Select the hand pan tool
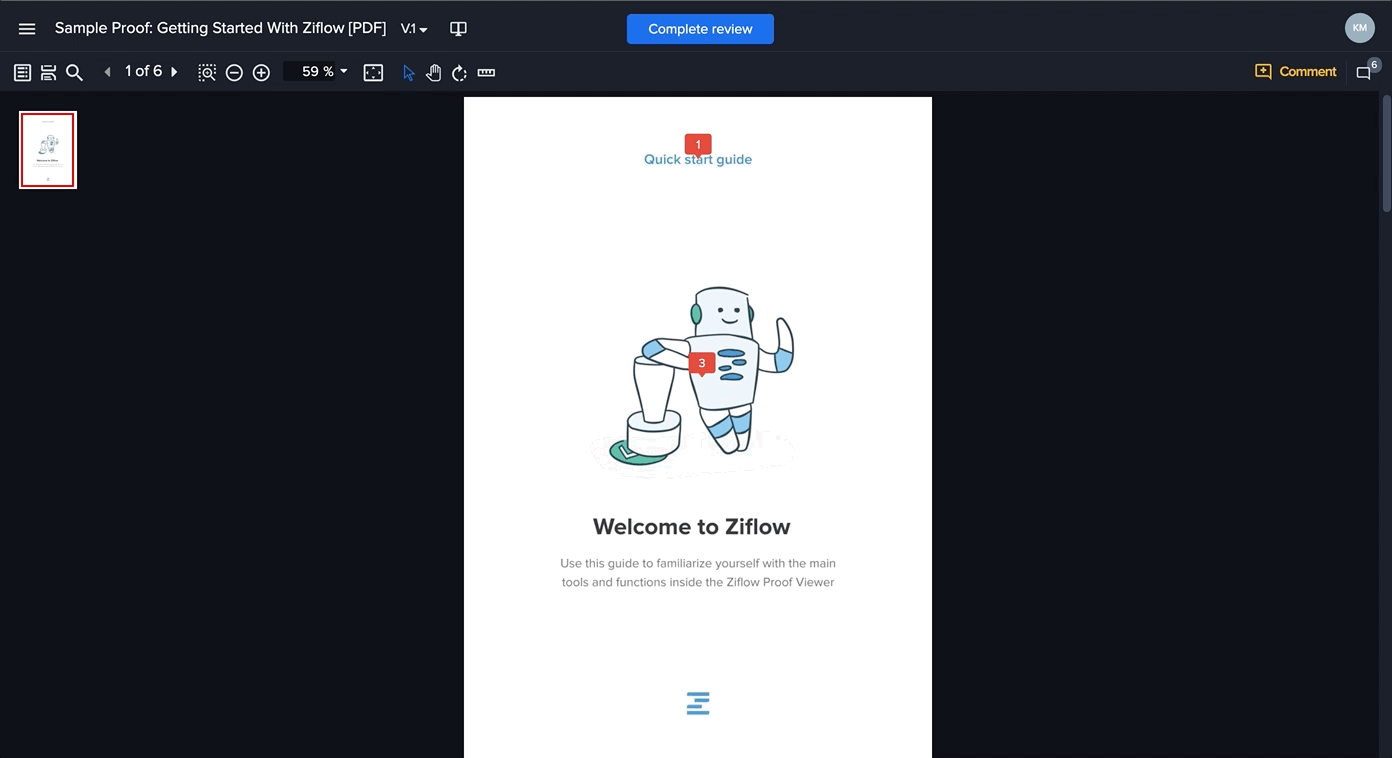 pos(433,72)
